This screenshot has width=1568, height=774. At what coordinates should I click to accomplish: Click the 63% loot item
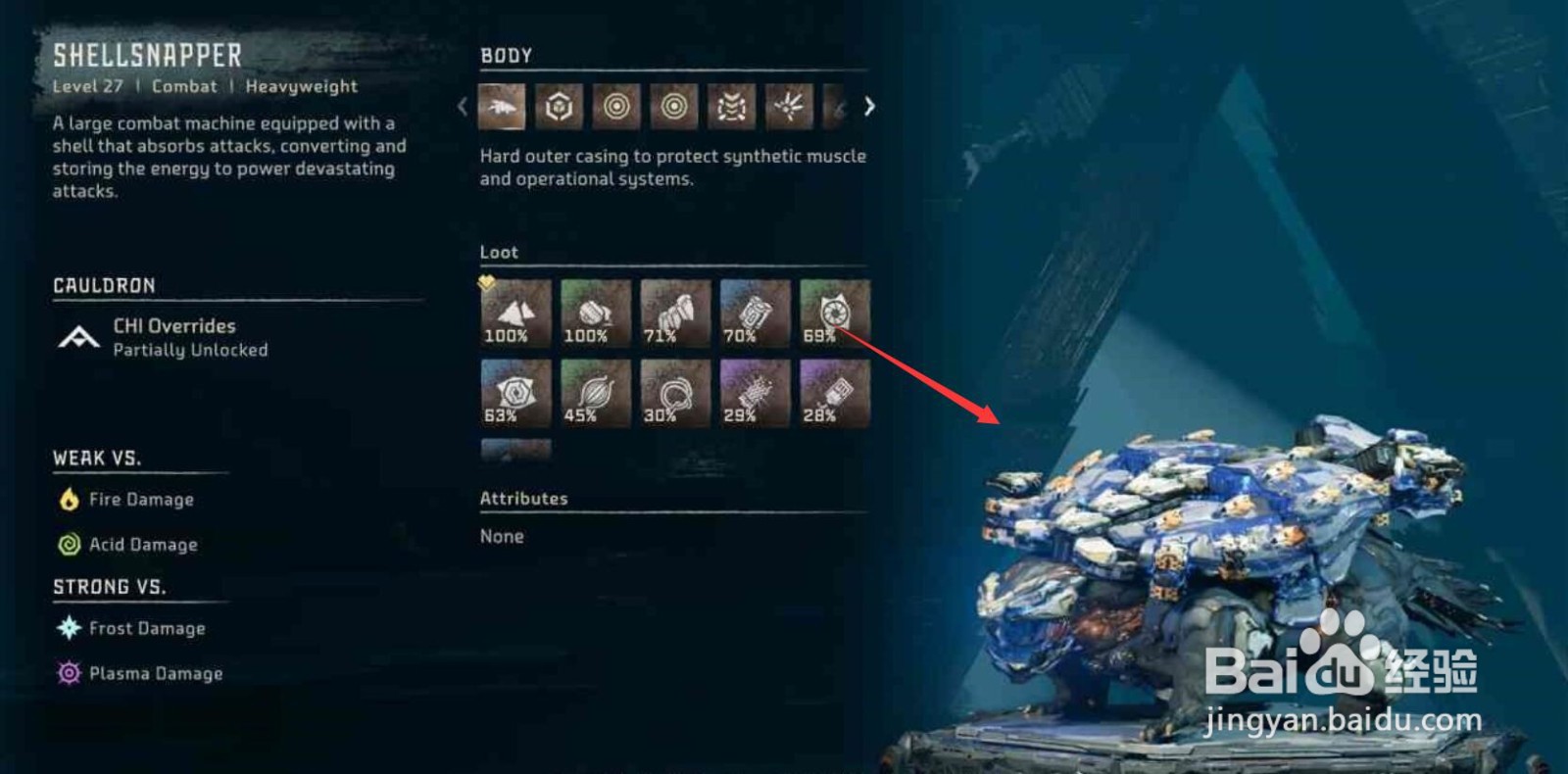point(515,392)
